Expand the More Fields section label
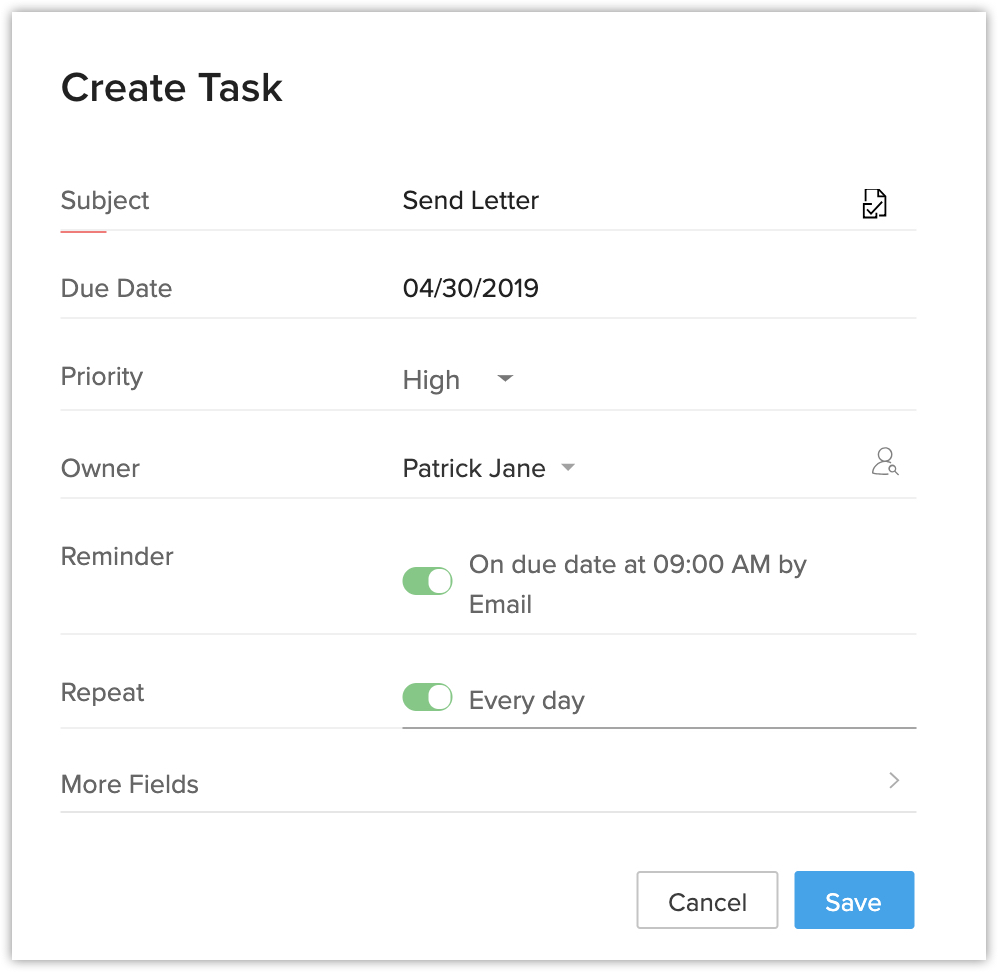This screenshot has width=998, height=972. point(130,784)
